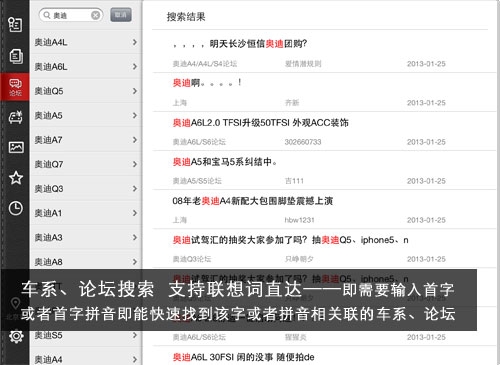The height and width of the screenshot is (365, 500).
Task: Open post 08年老奥迪A4新配大包围脚垫
Action: click(253, 201)
